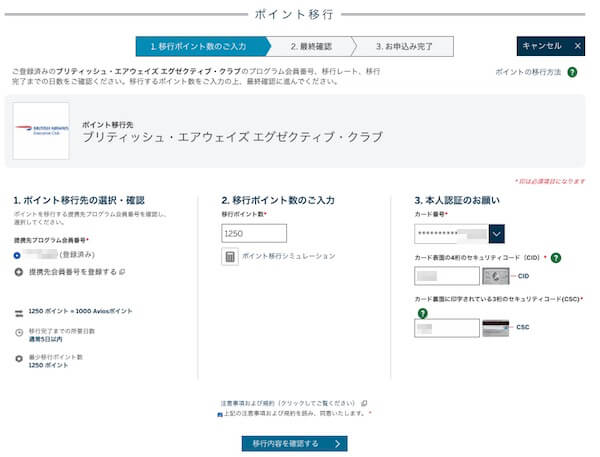Image resolution: width=600 pixels, height=457 pixels.
Task: Click the キャンセル button
Action: [x=550, y=46]
